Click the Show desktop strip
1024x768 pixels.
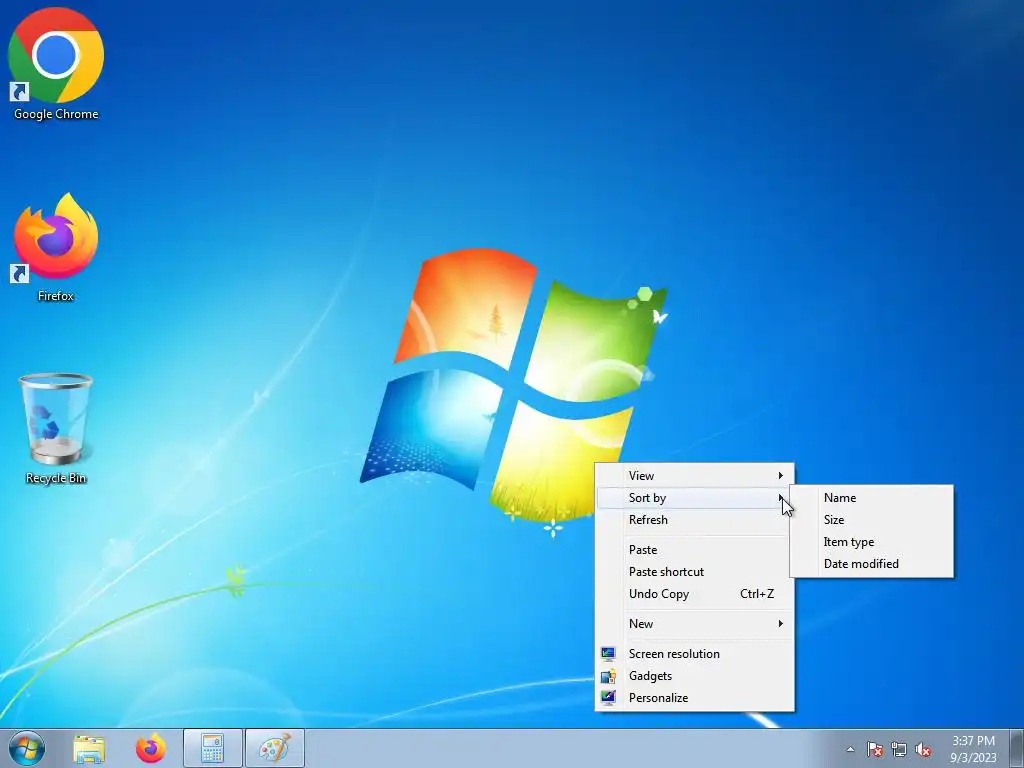tap(1017, 748)
